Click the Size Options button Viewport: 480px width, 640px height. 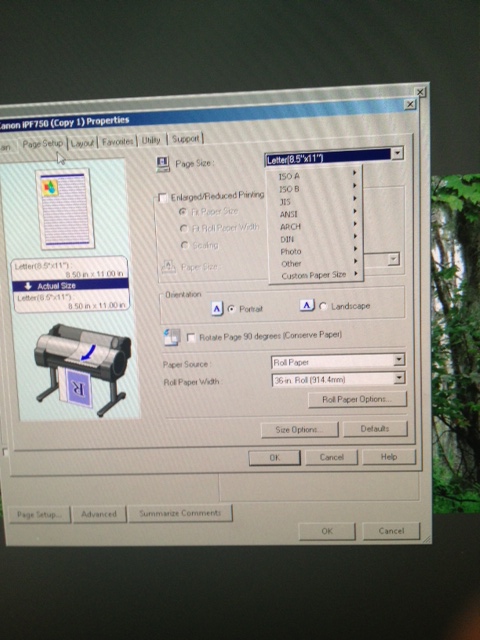300,429
